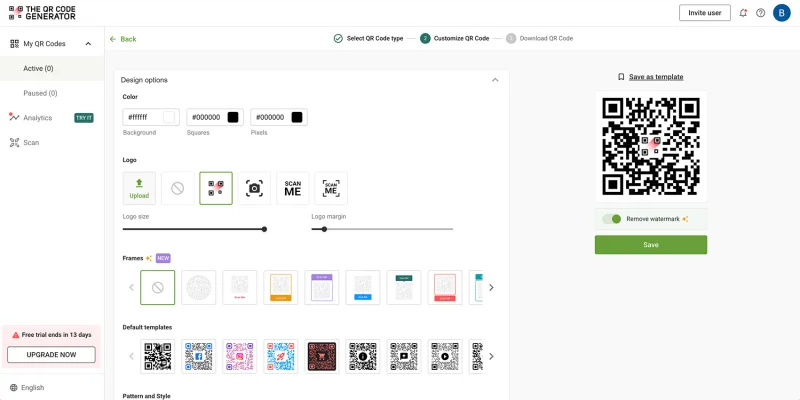The width and height of the screenshot is (800, 400).
Task: Choose the red bordered frame
Action: point(445,288)
